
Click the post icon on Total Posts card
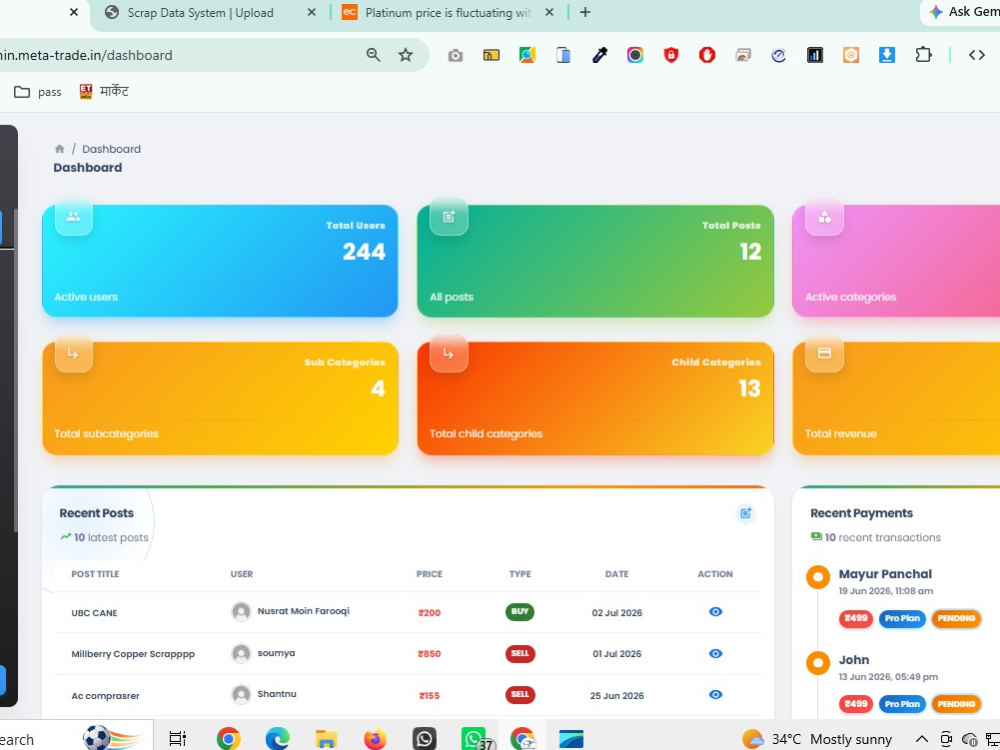click(x=449, y=217)
